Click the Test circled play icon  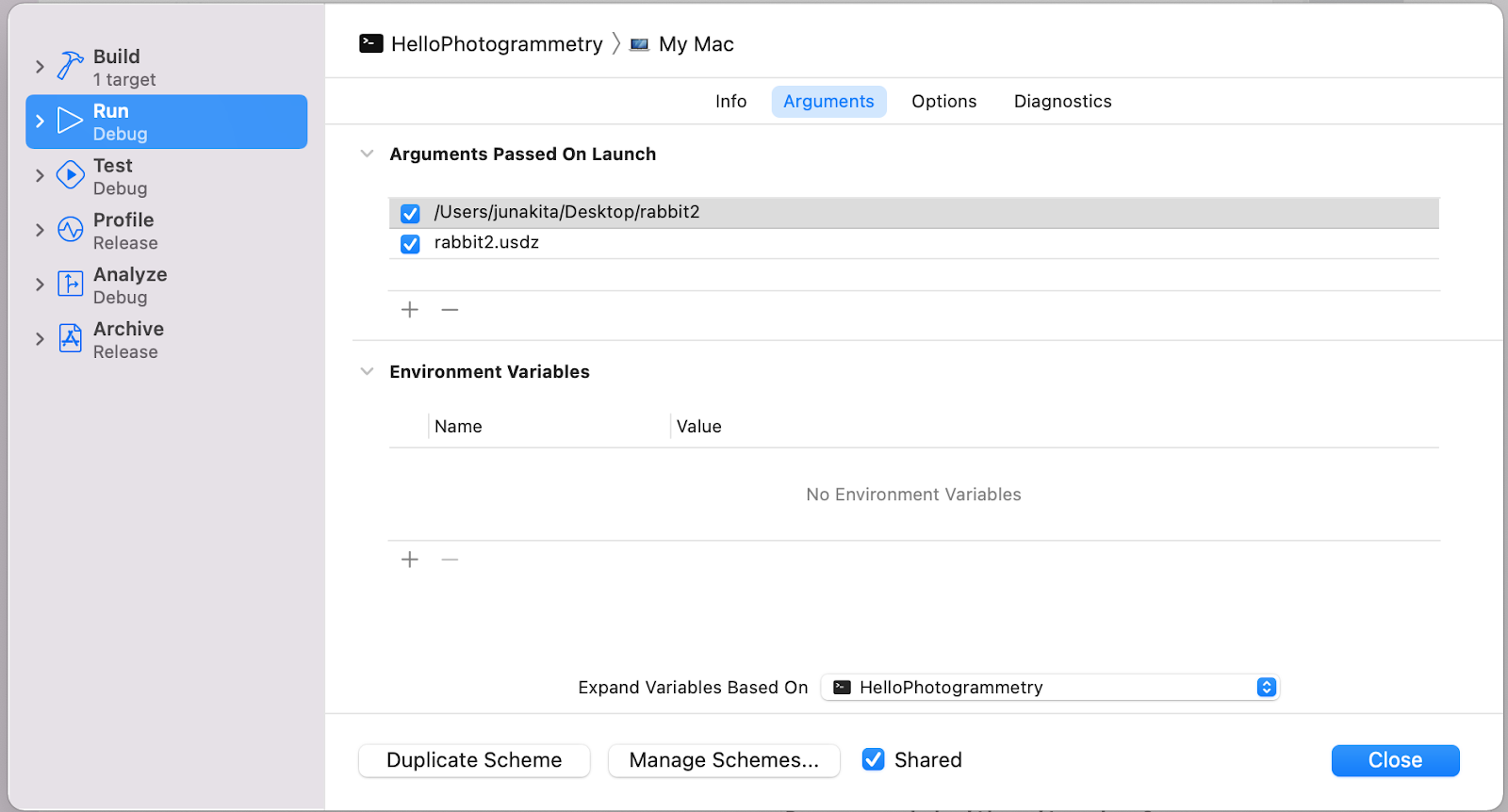pyautogui.click(x=70, y=175)
